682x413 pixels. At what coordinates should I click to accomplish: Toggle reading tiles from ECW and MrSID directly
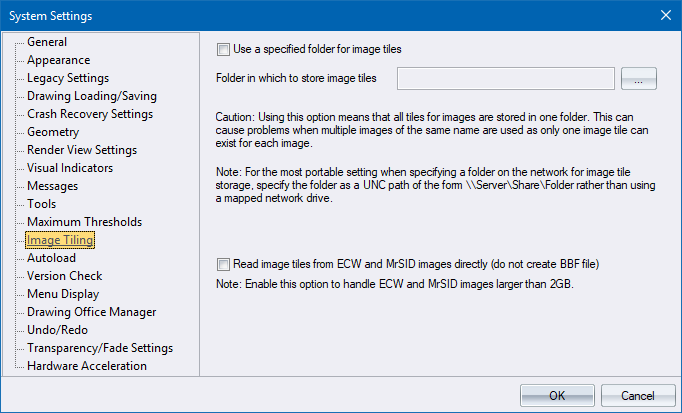[x=223, y=264]
